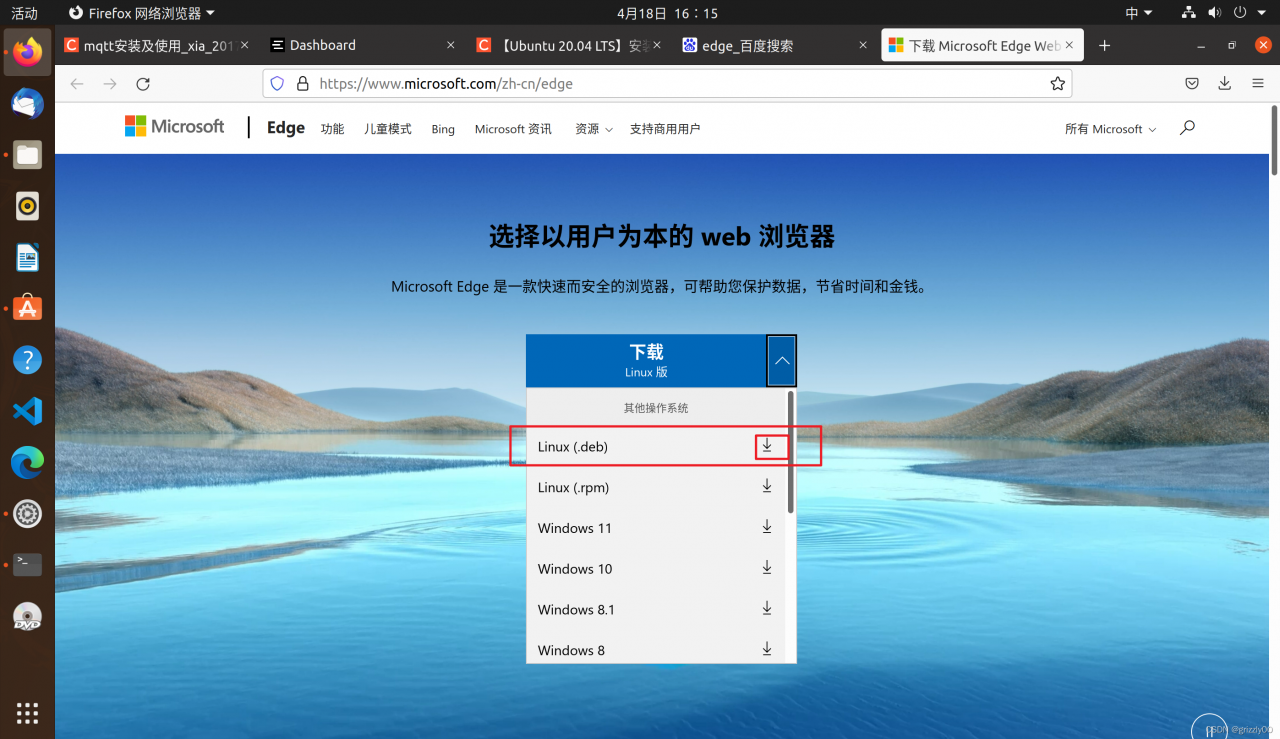Viewport: 1280px width, 739px height.
Task: Reload the current page
Action: [x=142, y=84]
